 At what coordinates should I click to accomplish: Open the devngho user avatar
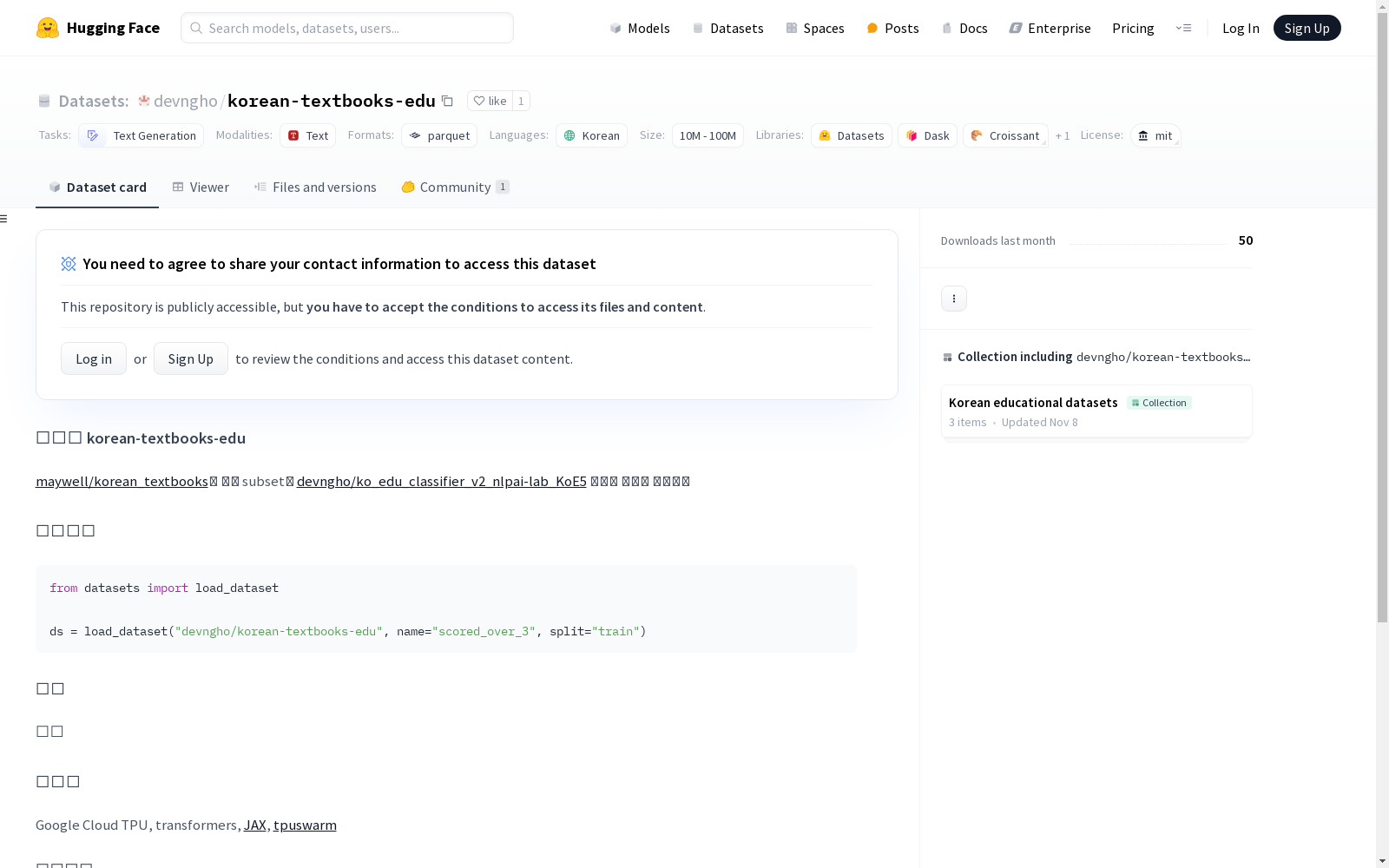144,101
